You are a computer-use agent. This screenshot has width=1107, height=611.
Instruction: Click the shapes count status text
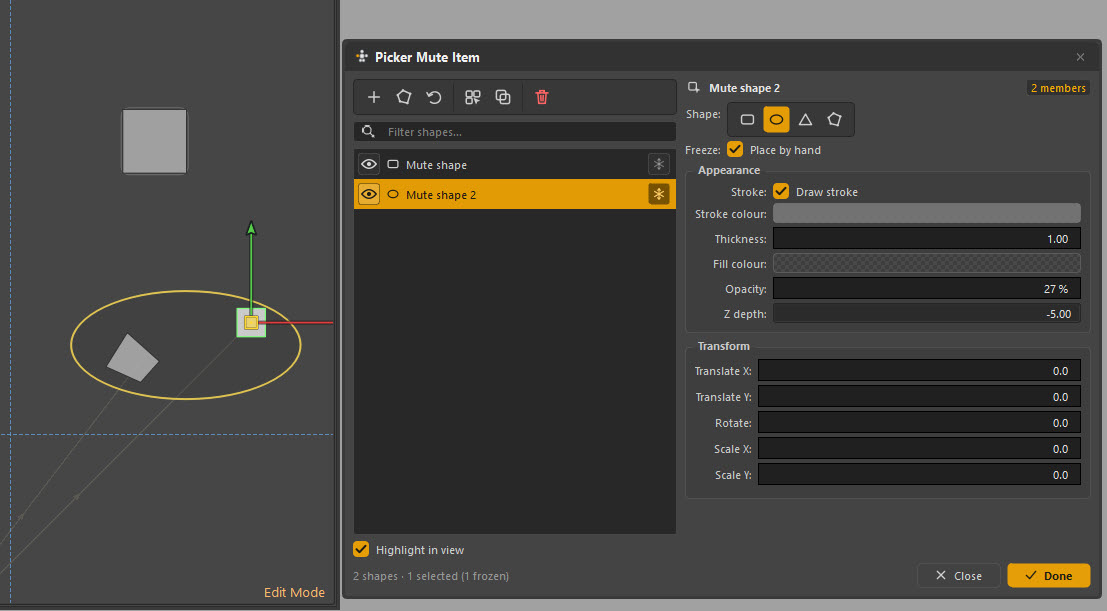[431, 576]
